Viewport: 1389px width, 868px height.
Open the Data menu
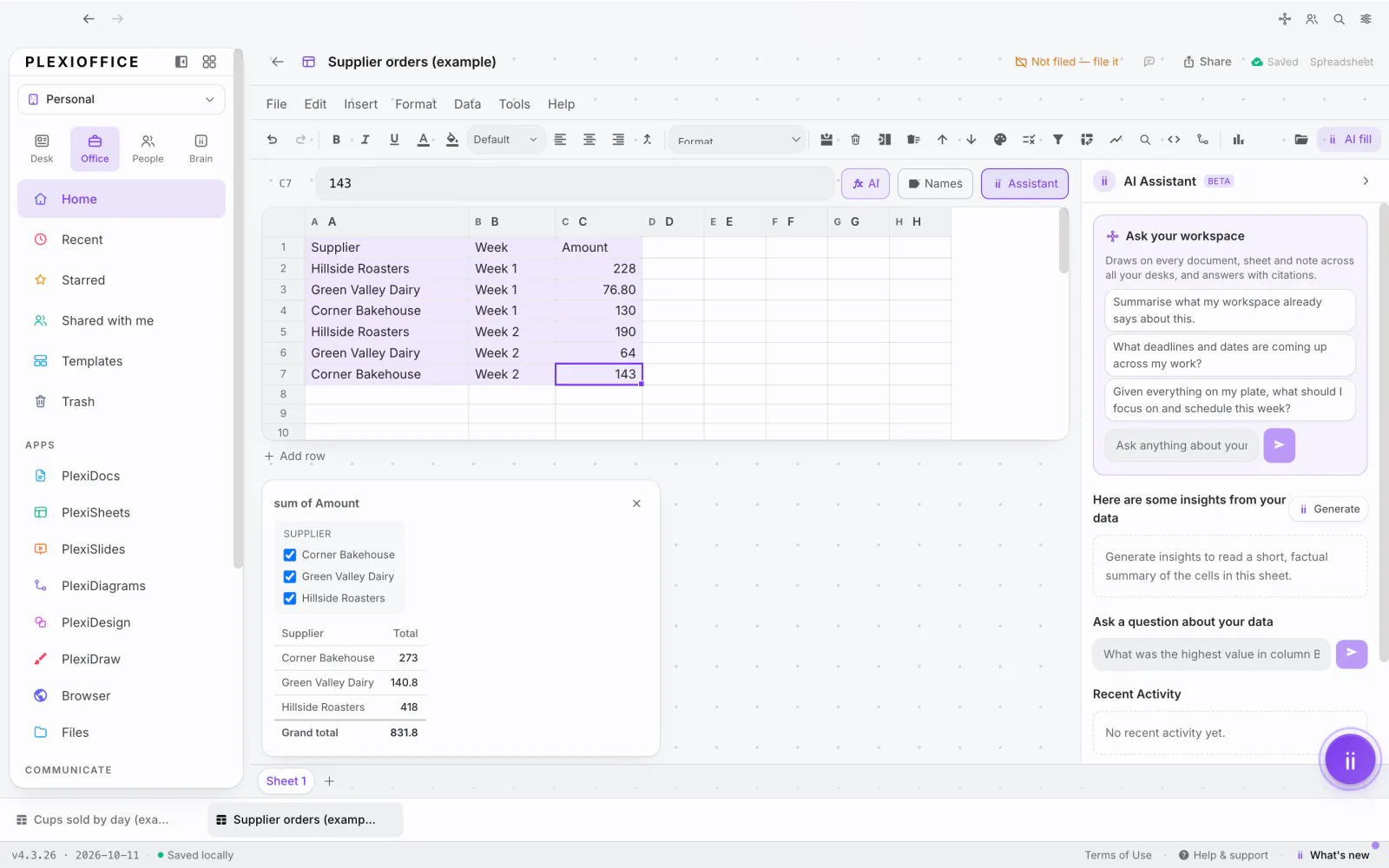(x=467, y=104)
